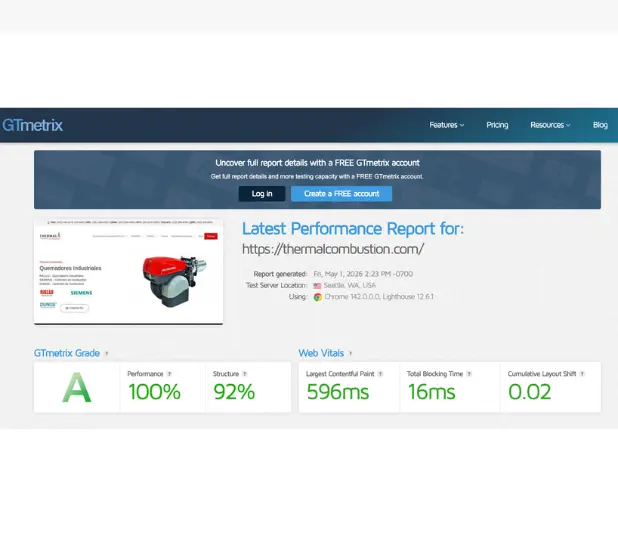Click the help icon next to Performance
Viewport: 618px width, 537px height.
tap(169, 374)
